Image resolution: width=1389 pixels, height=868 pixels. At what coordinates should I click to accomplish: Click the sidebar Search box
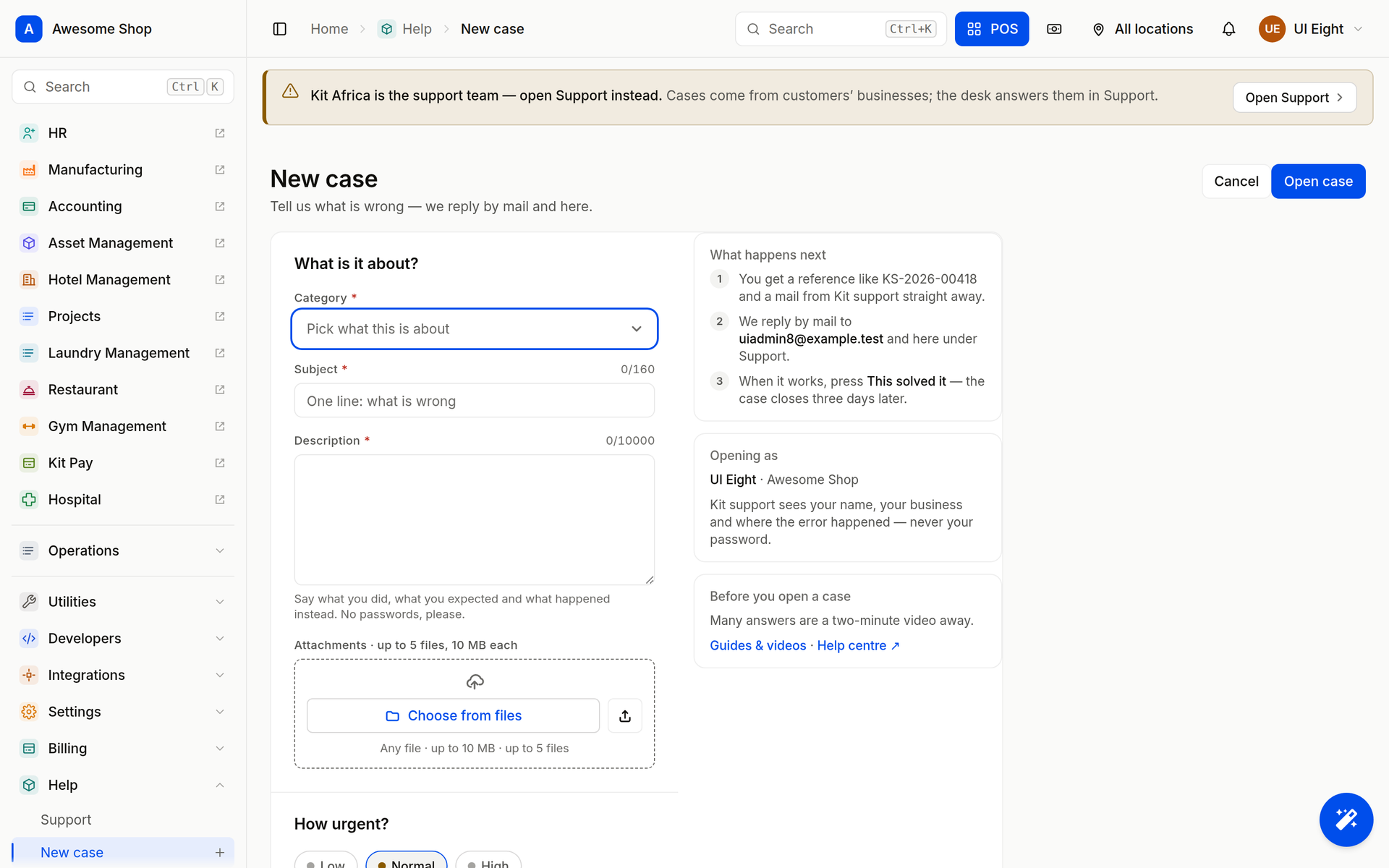point(123,87)
